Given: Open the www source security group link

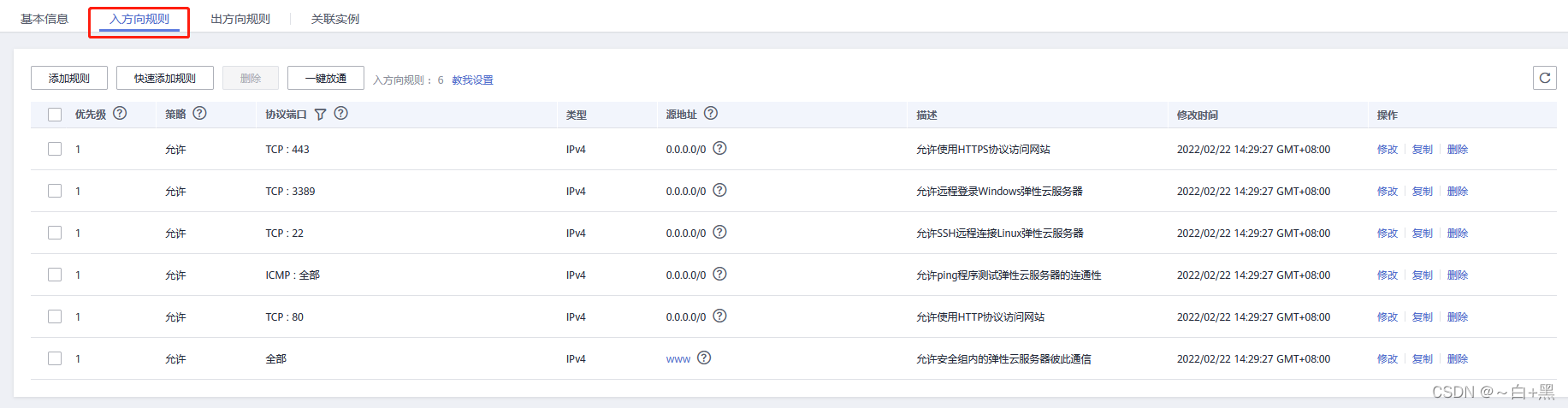Looking at the screenshot, I should pyautogui.click(x=678, y=359).
